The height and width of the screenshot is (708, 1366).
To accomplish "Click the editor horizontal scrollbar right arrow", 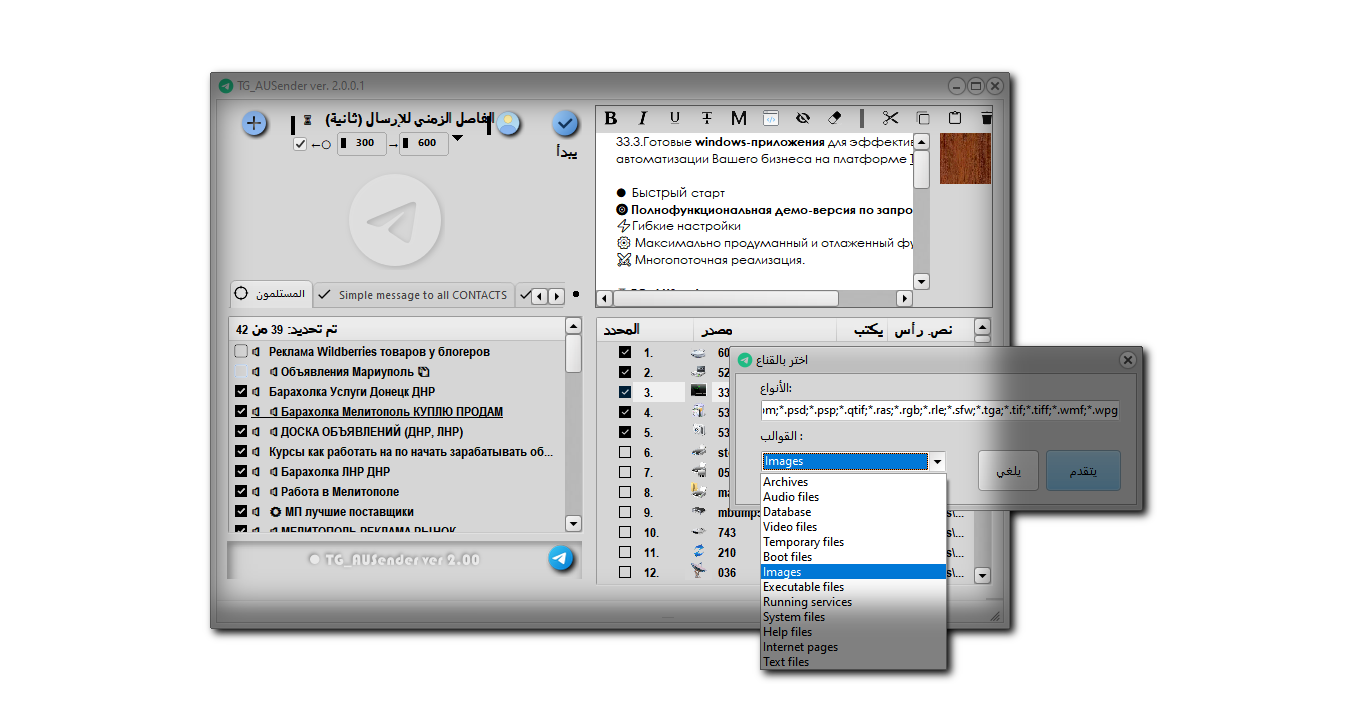I will pos(904,298).
